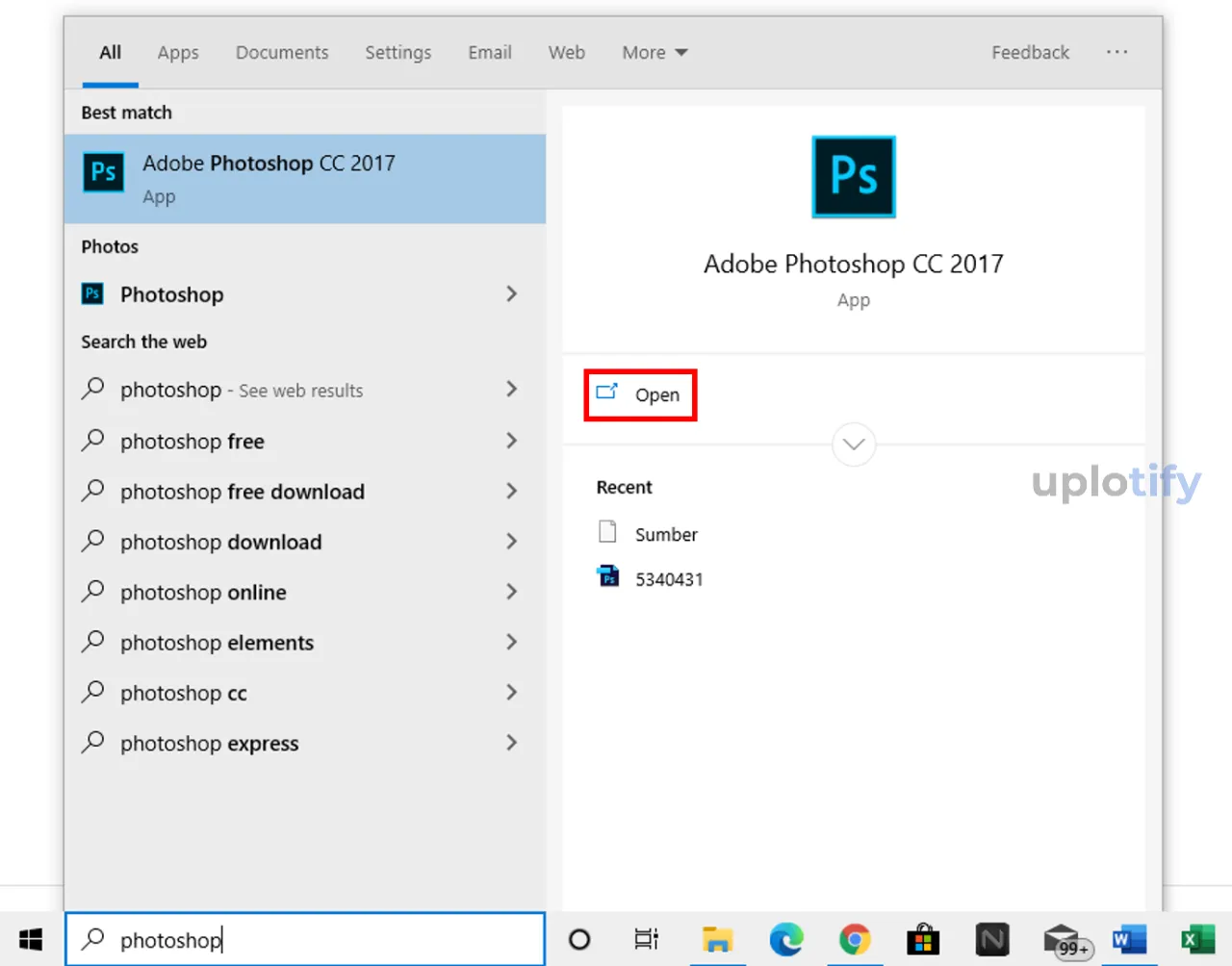Open Microsoft Store from taskbar
This screenshot has width=1232, height=966.
click(x=923, y=939)
